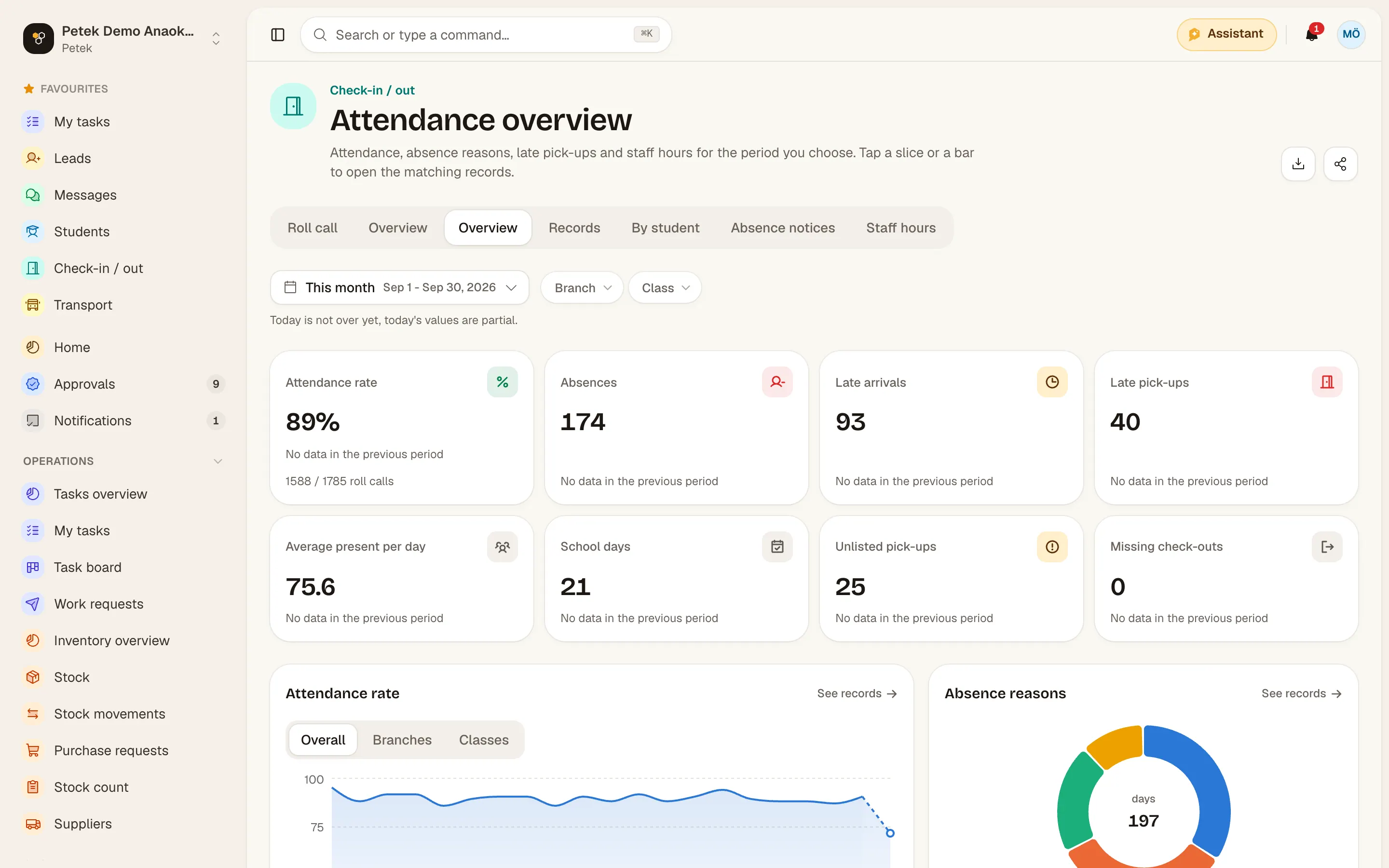Image resolution: width=1389 pixels, height=868 pixels.
Task: Open the MÖ user avatar
Action: [1351, 34]
